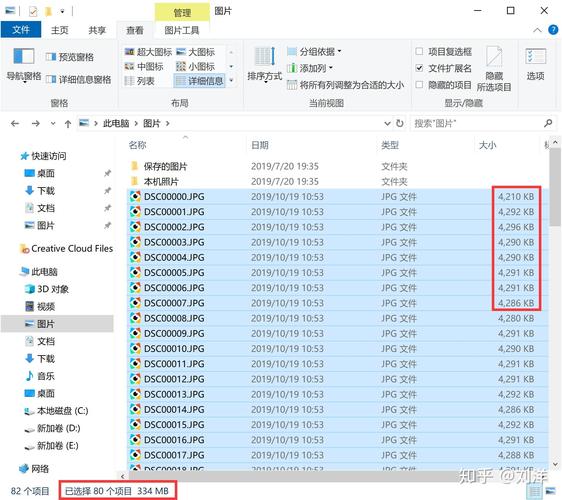
Task: Select Quick access (快速访问) in sidebar
Action: (x=43, y=156)
